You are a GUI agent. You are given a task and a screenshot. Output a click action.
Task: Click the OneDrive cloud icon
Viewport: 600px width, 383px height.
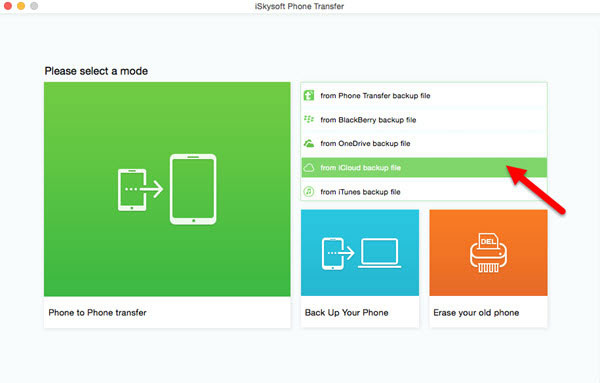coord(309,143)
